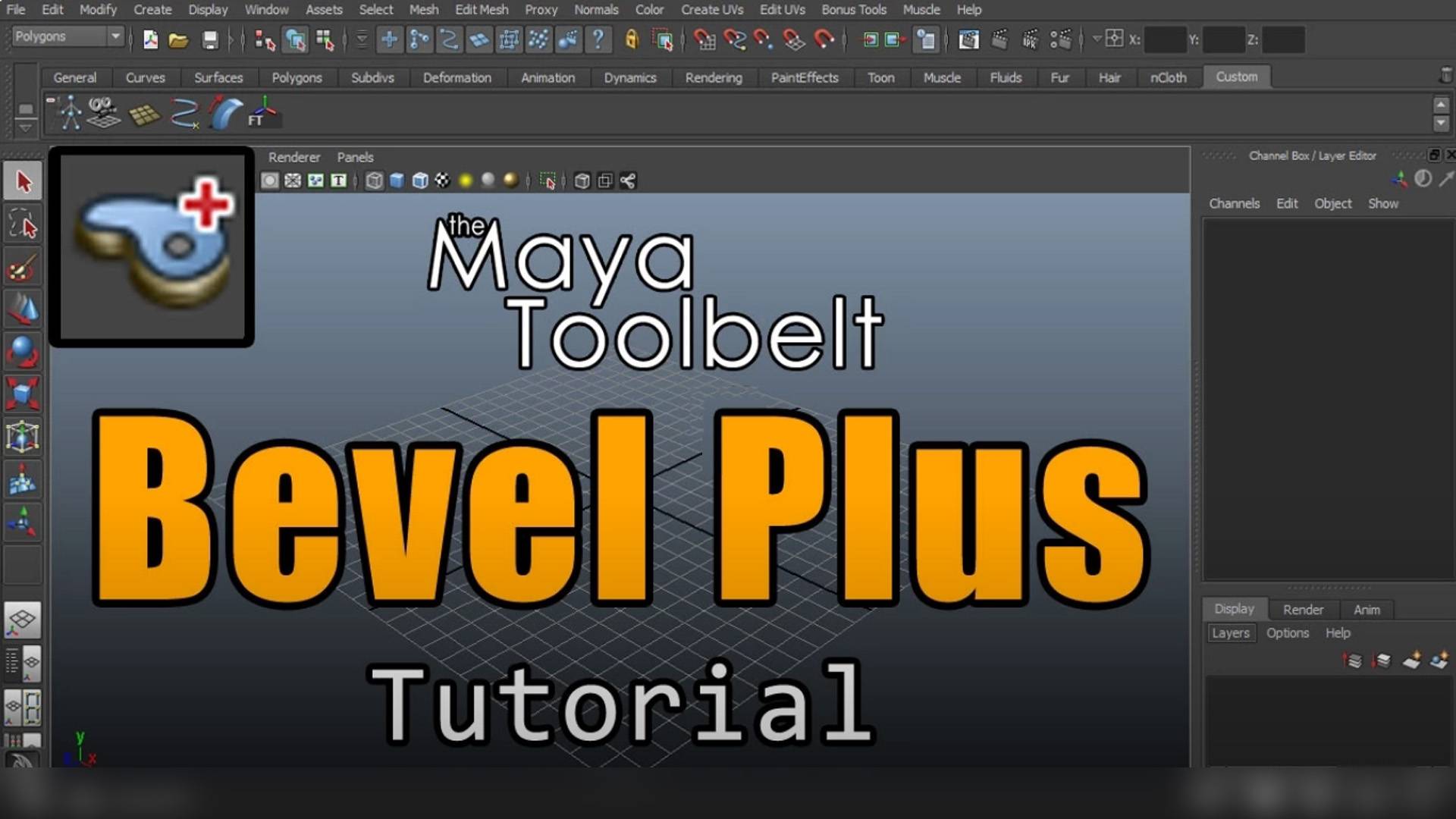This screenshot has width=1456, height=819.
Task: Activate the Lasso selection tool
Action: [23, 224]
